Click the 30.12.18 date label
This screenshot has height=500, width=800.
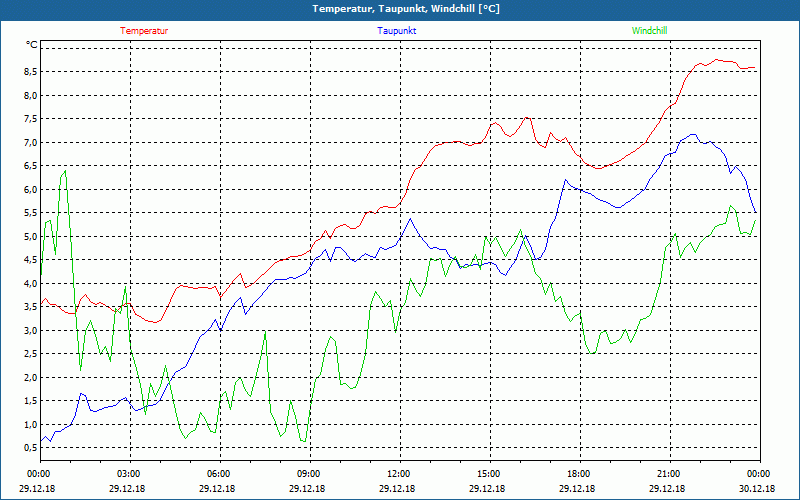click(x=757, y=488)
